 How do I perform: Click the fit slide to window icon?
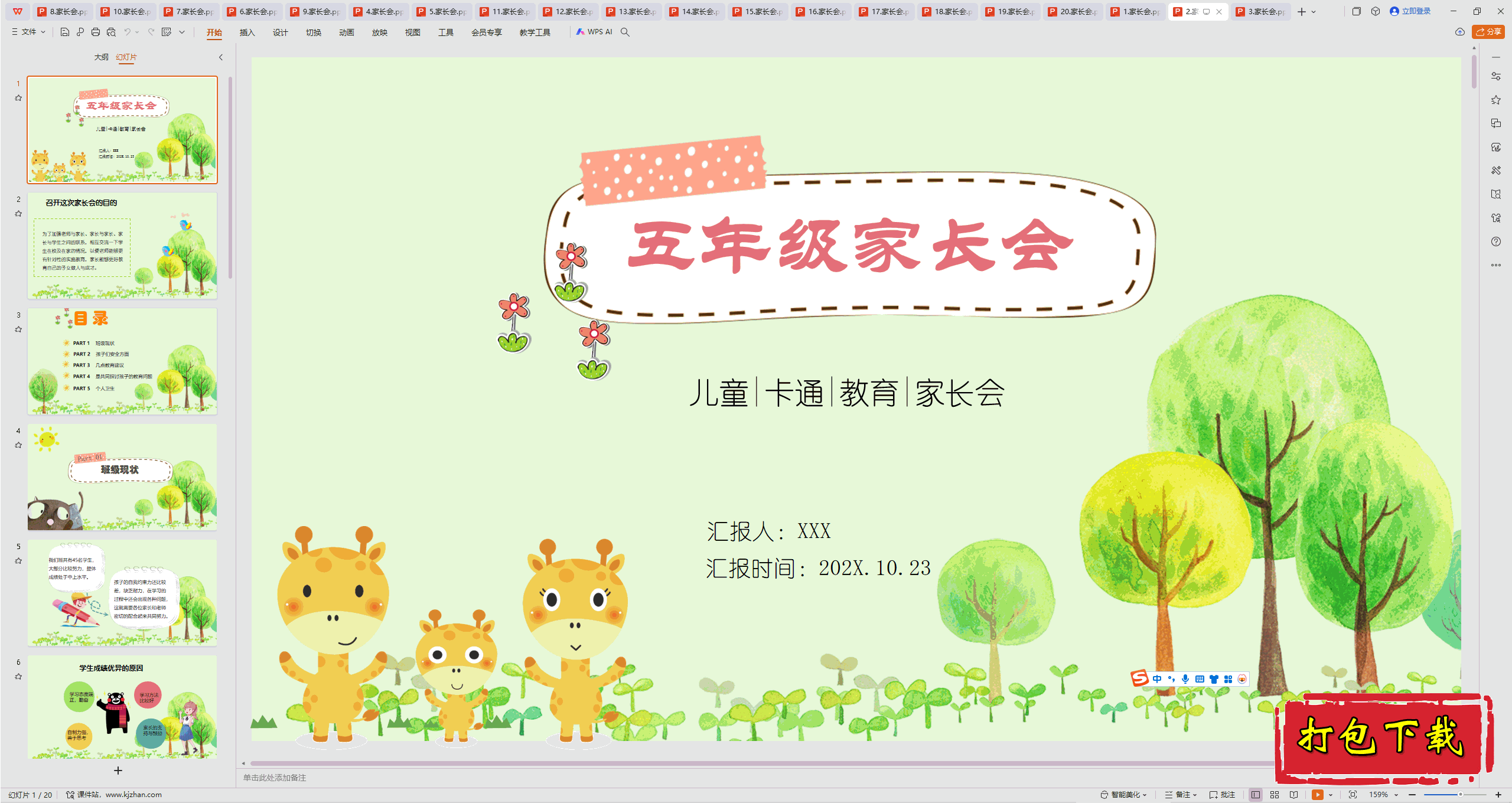[x=1353, y=795]
